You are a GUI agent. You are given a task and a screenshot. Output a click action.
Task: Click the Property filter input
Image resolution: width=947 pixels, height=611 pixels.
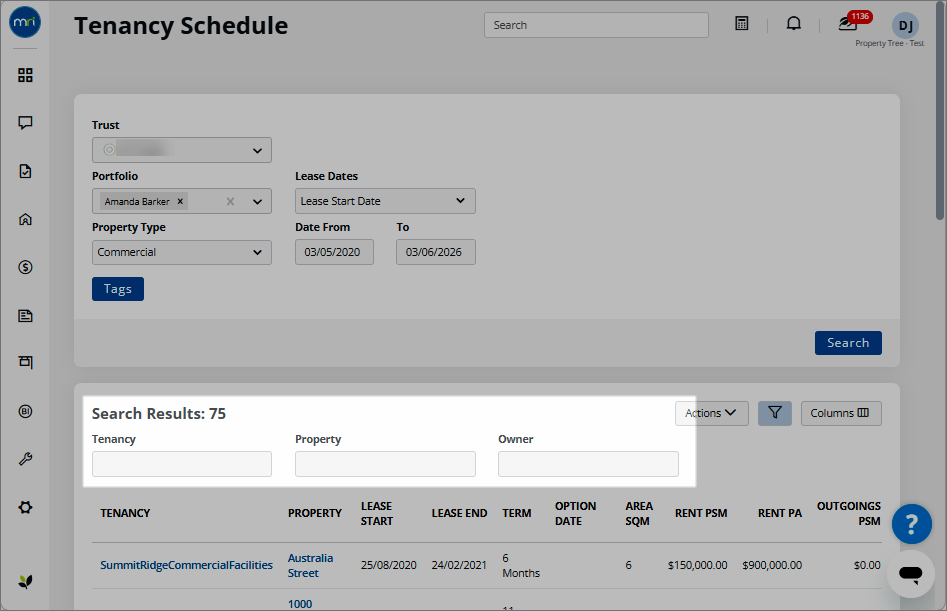click(x=385, y=464)
